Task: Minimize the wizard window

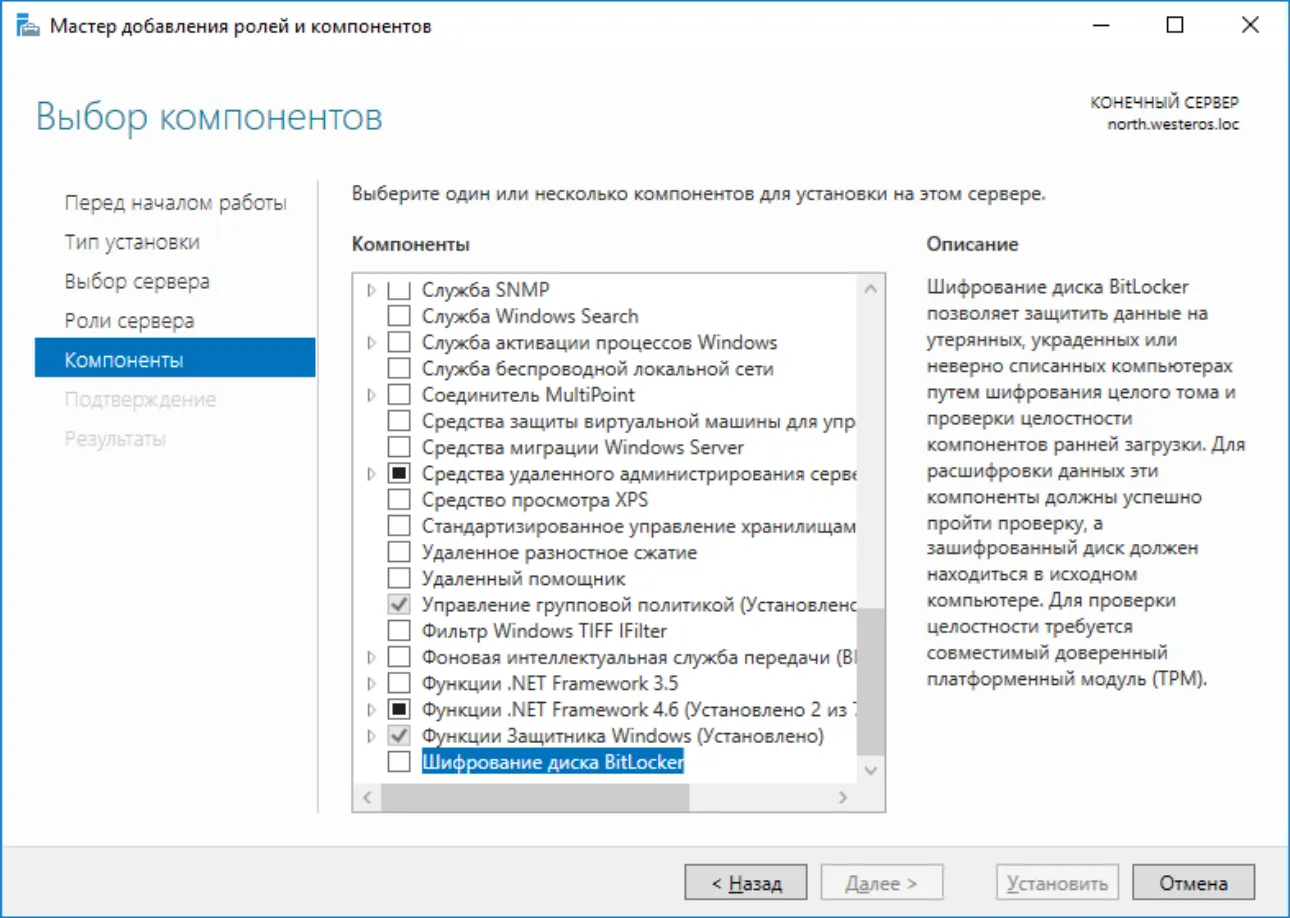Action: (1100, 26)
